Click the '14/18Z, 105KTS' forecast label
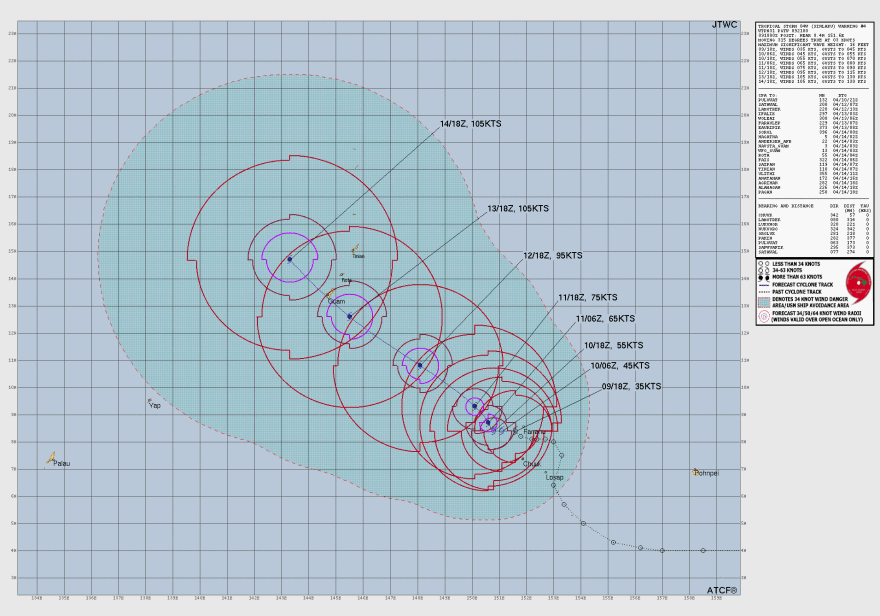 pos(480,126)
